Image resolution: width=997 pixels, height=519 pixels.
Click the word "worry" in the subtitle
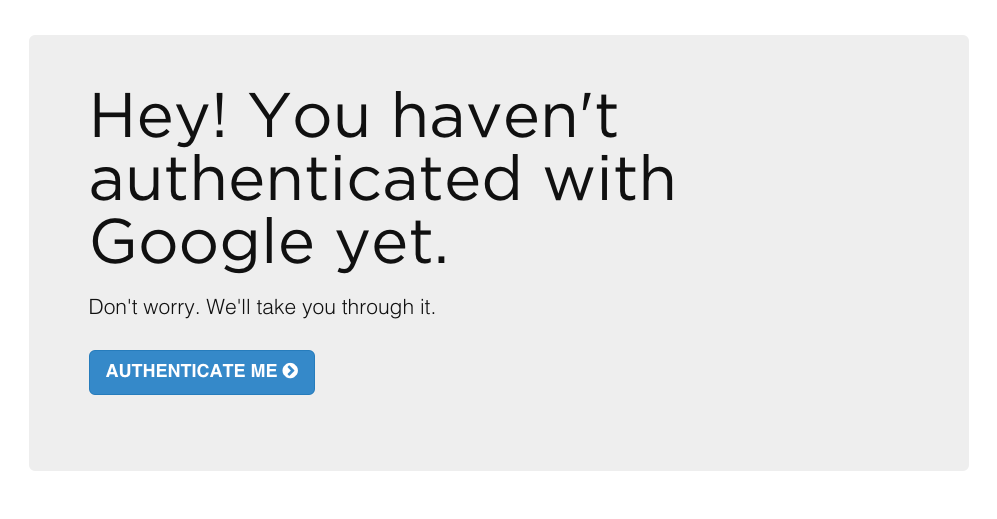point(168,307)
